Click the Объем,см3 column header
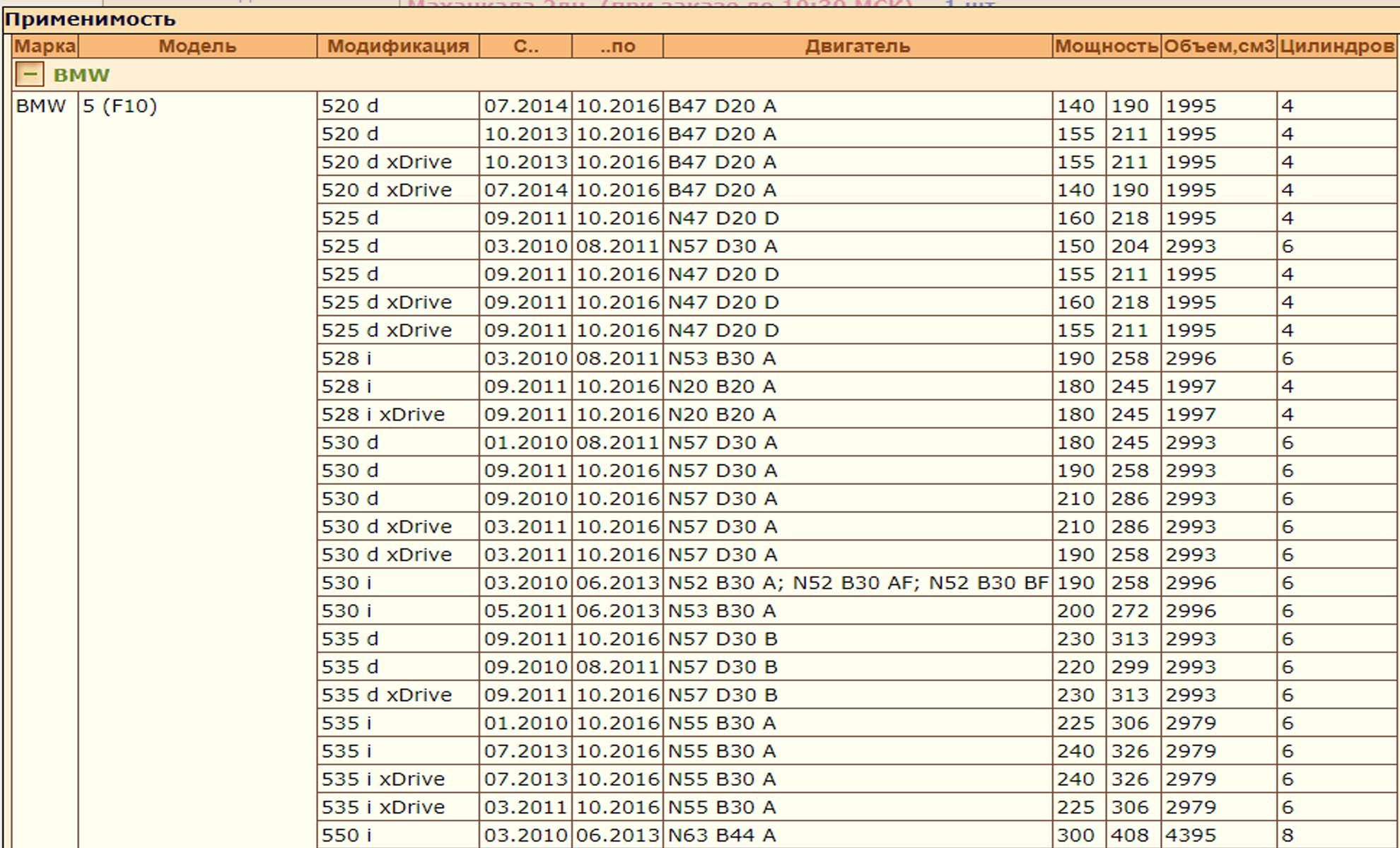This screenshot has height=848, width=1400. click(x=1218, y=46)
